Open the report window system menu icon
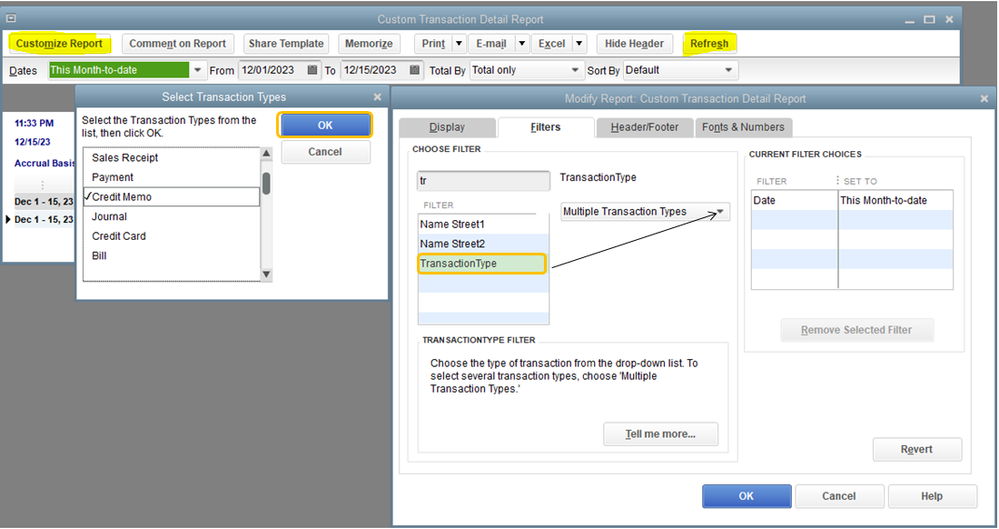Screen dimensions: 999x529 tap(11, 18)
